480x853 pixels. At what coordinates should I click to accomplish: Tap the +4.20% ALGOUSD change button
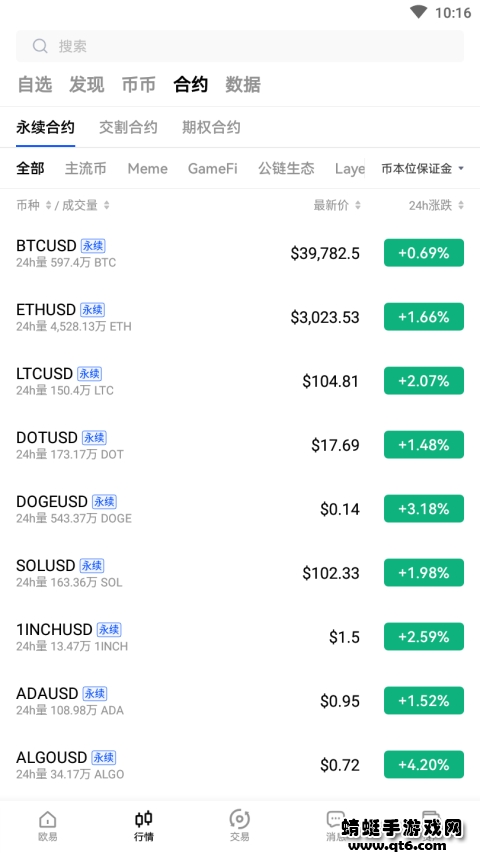(x=424, y=764)
